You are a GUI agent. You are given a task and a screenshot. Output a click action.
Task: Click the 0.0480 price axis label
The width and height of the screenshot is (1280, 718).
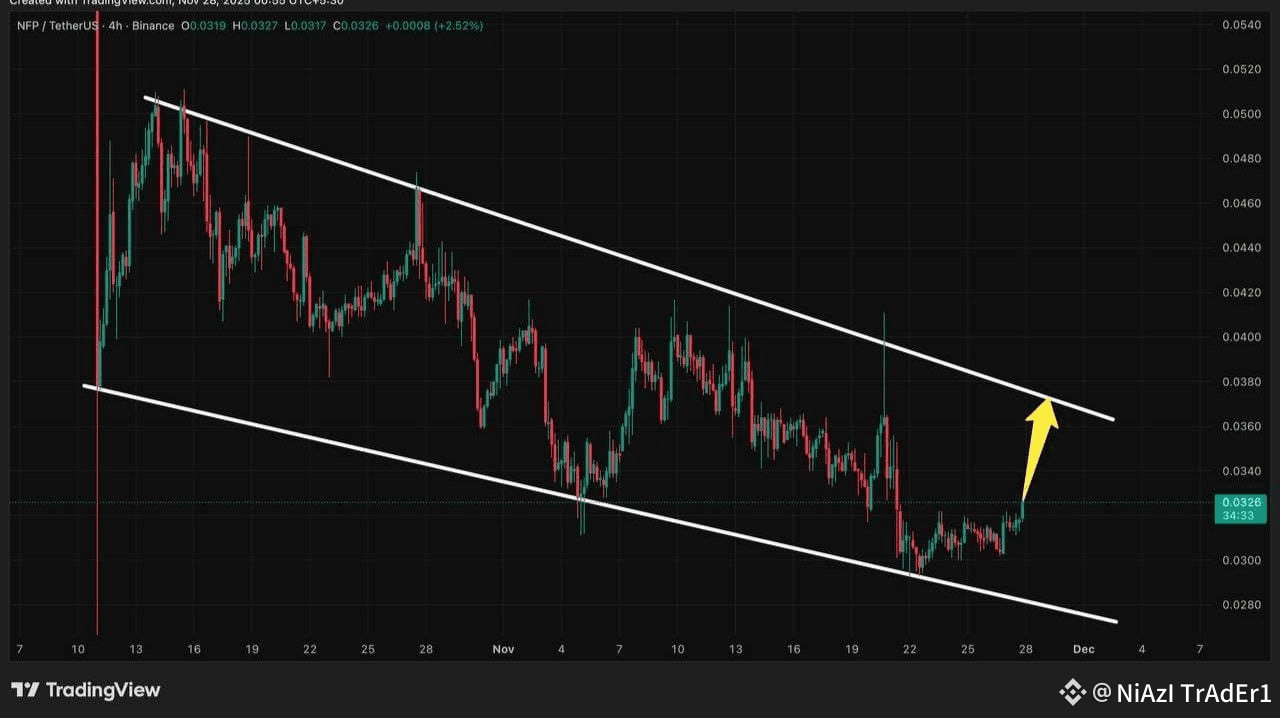(1241, 158)
